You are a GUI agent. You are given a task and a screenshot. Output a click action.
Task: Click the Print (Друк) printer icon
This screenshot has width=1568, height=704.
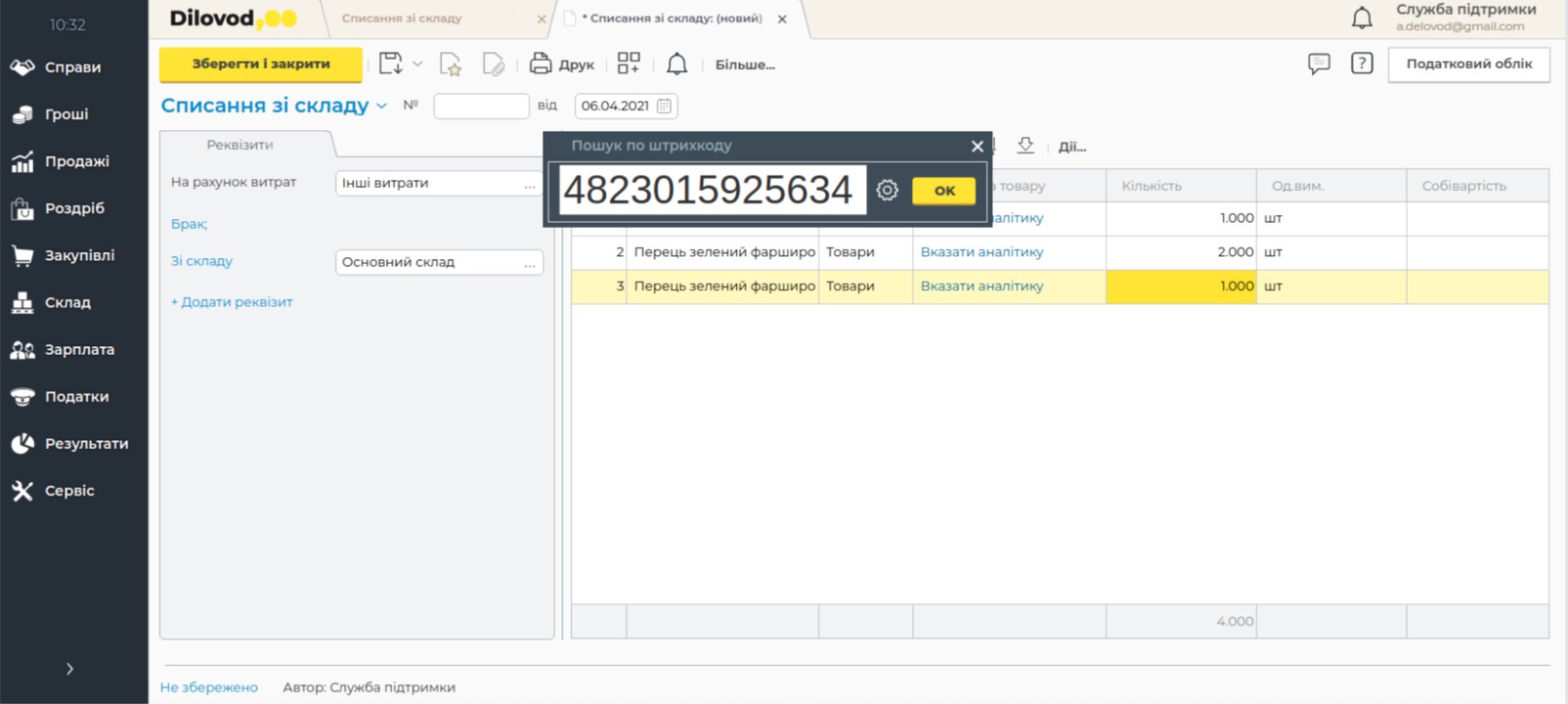(x=540, y=64)
